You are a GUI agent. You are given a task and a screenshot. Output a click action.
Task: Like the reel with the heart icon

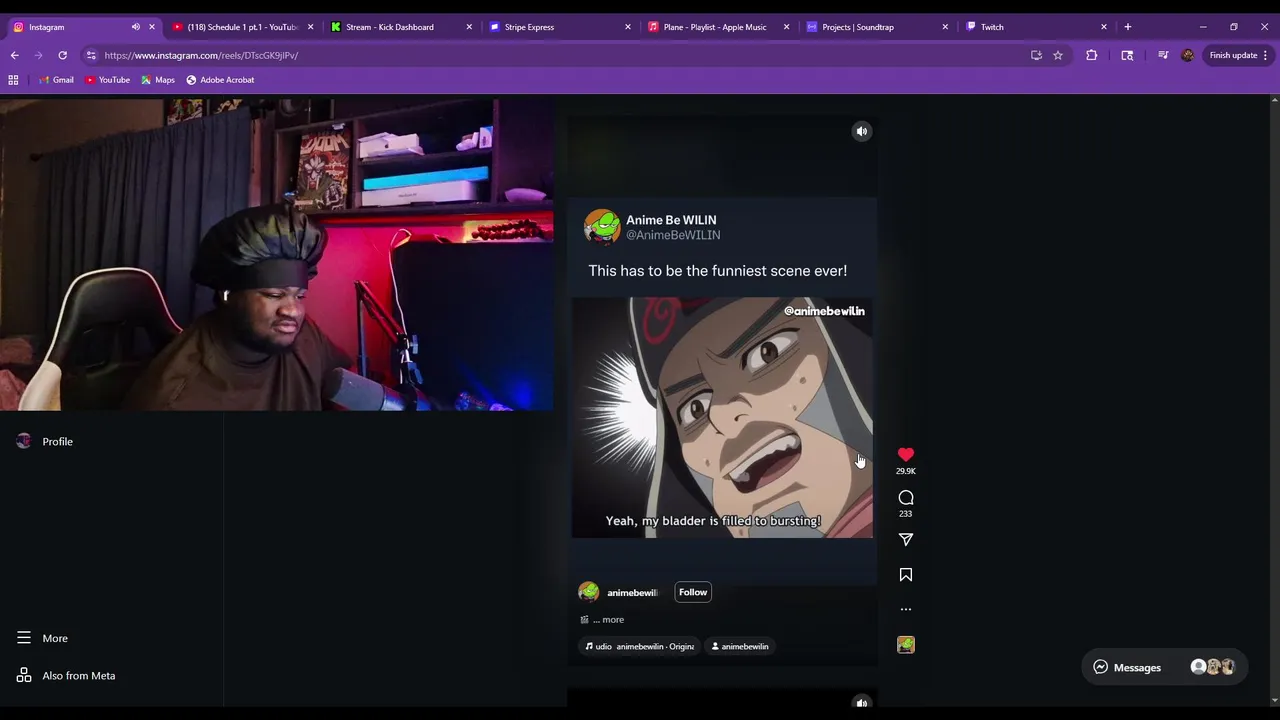tap(905, 455)
